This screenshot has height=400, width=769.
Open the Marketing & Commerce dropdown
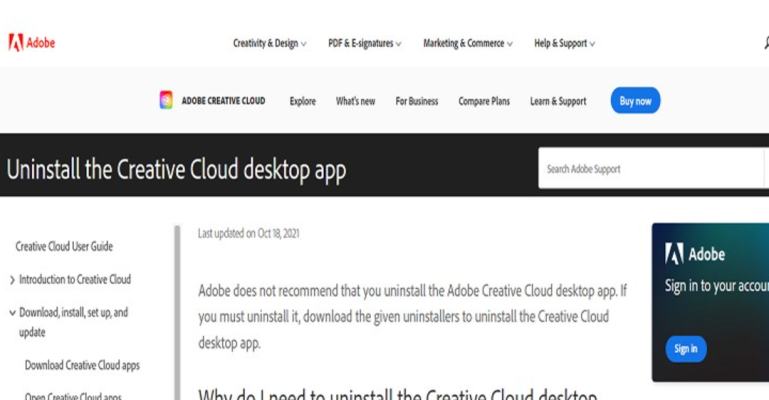467,44
